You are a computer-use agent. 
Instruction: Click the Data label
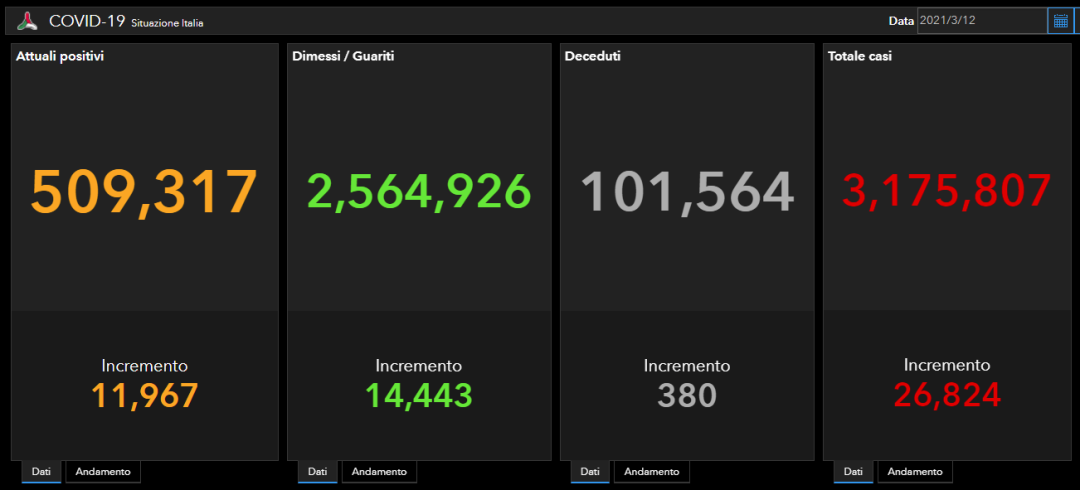(901, 21)
